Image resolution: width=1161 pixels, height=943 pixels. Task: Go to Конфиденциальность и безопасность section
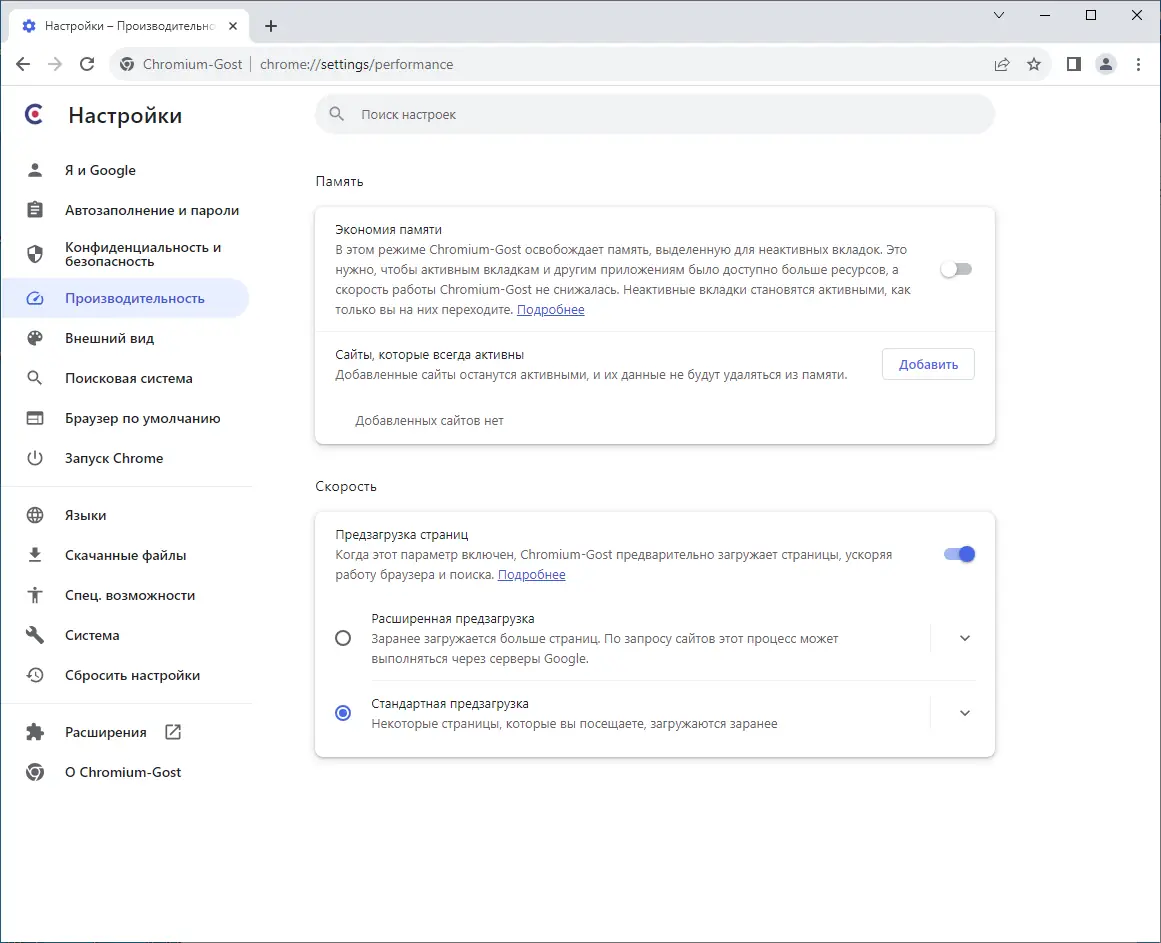(142, 254)
